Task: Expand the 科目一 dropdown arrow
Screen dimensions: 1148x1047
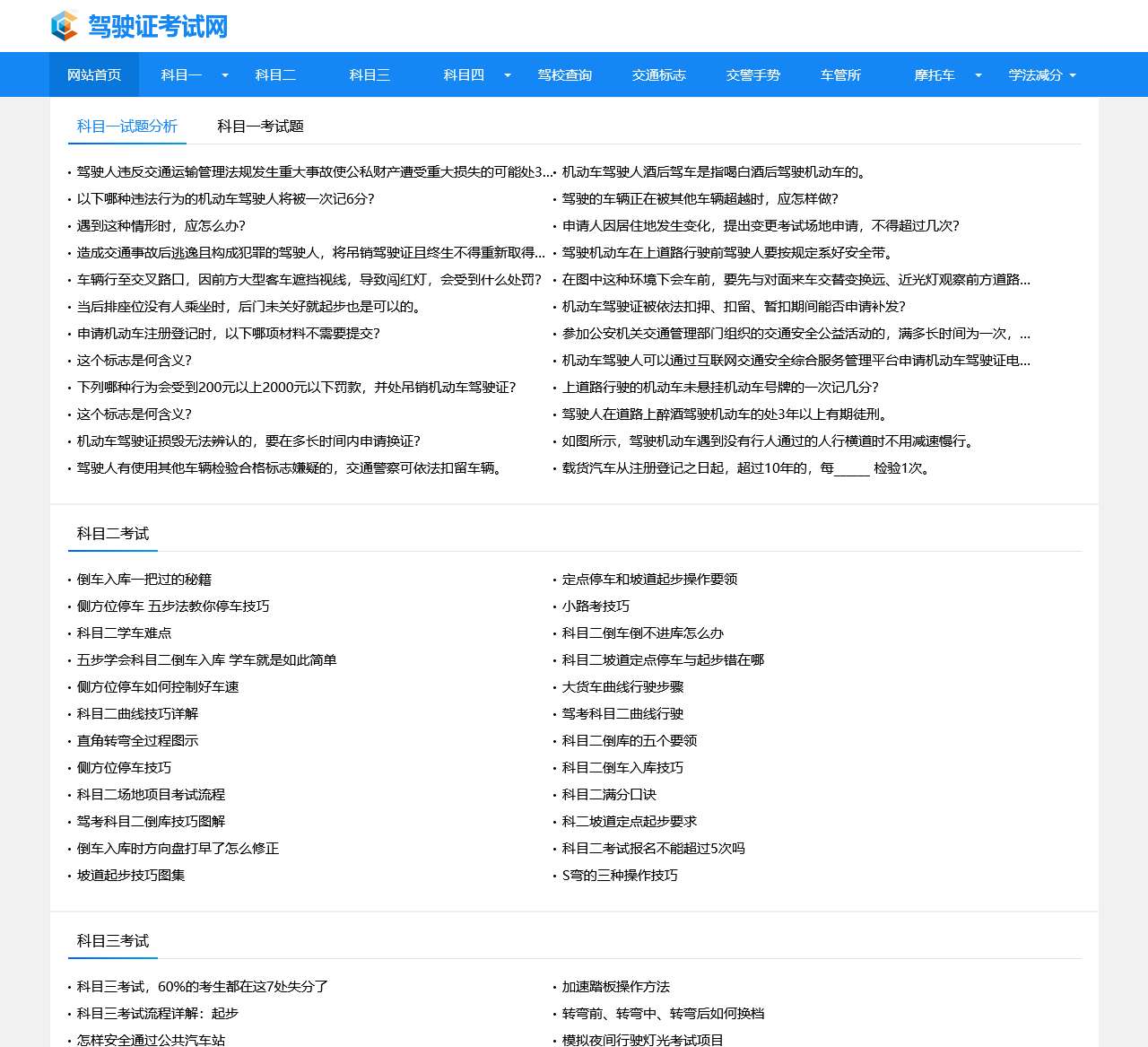Action: pos(225,75)
